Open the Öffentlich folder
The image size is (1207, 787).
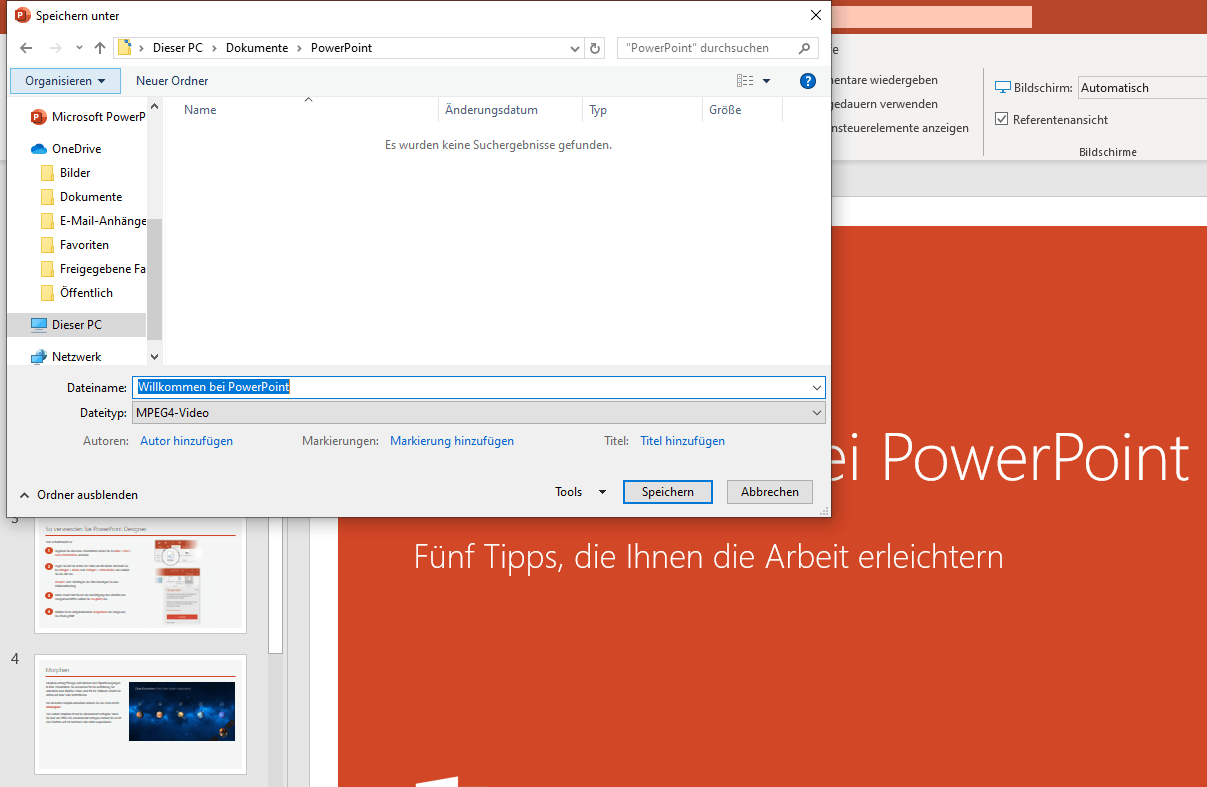86,293
